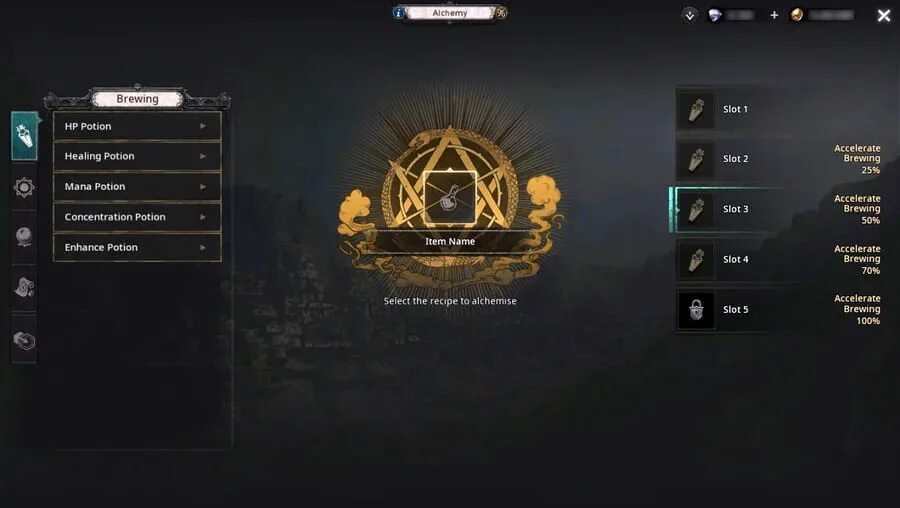The width and height of the screenshot is (900, 508).
Task: Open the down-arrow dropdown near currencies
Action: click(689, 15)
